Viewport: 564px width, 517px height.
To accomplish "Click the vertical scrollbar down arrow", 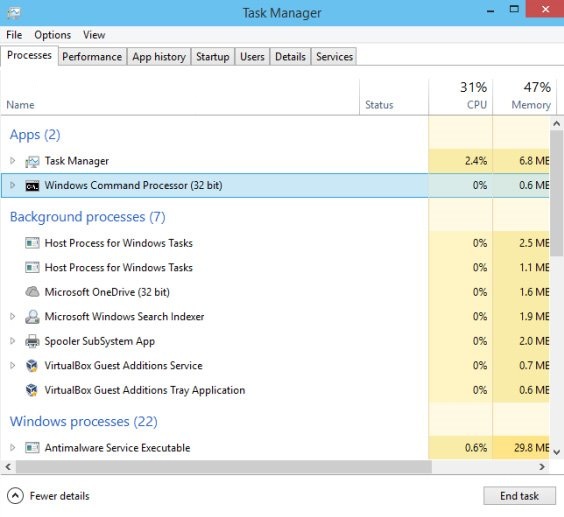I will 557,452.
